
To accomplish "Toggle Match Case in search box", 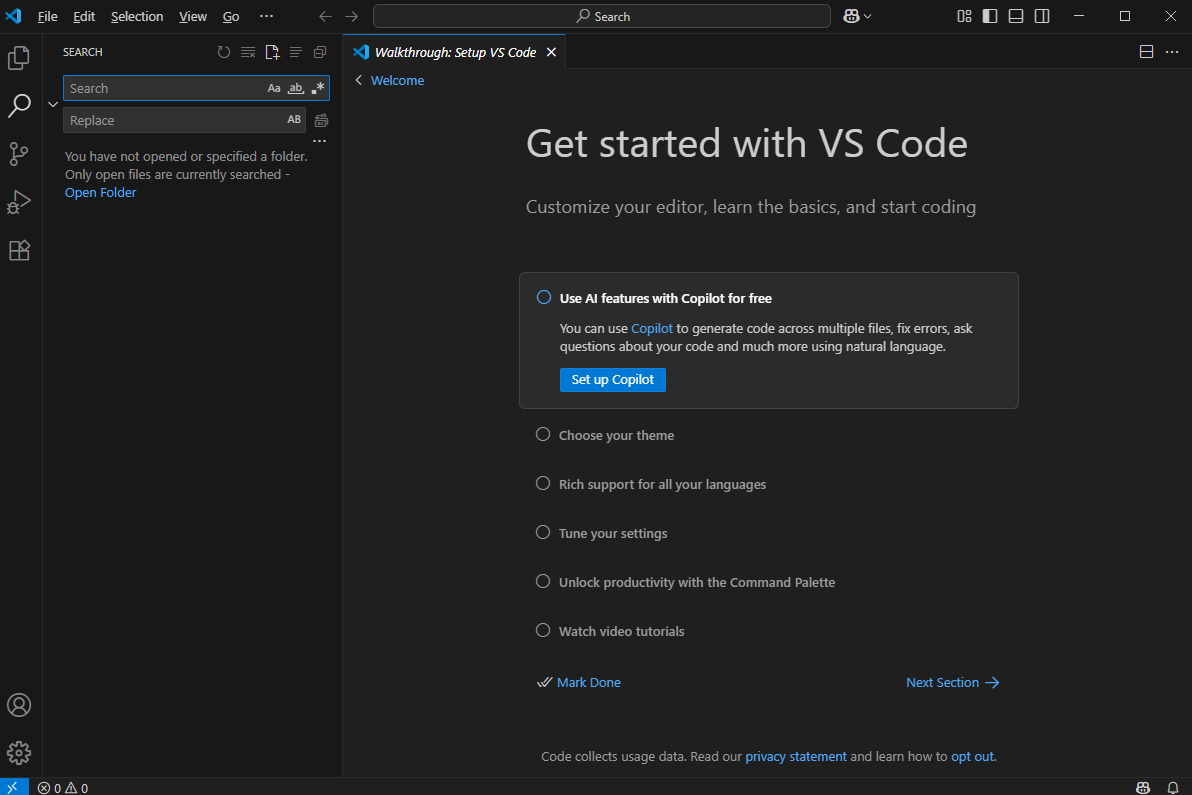I will point(274,88).
